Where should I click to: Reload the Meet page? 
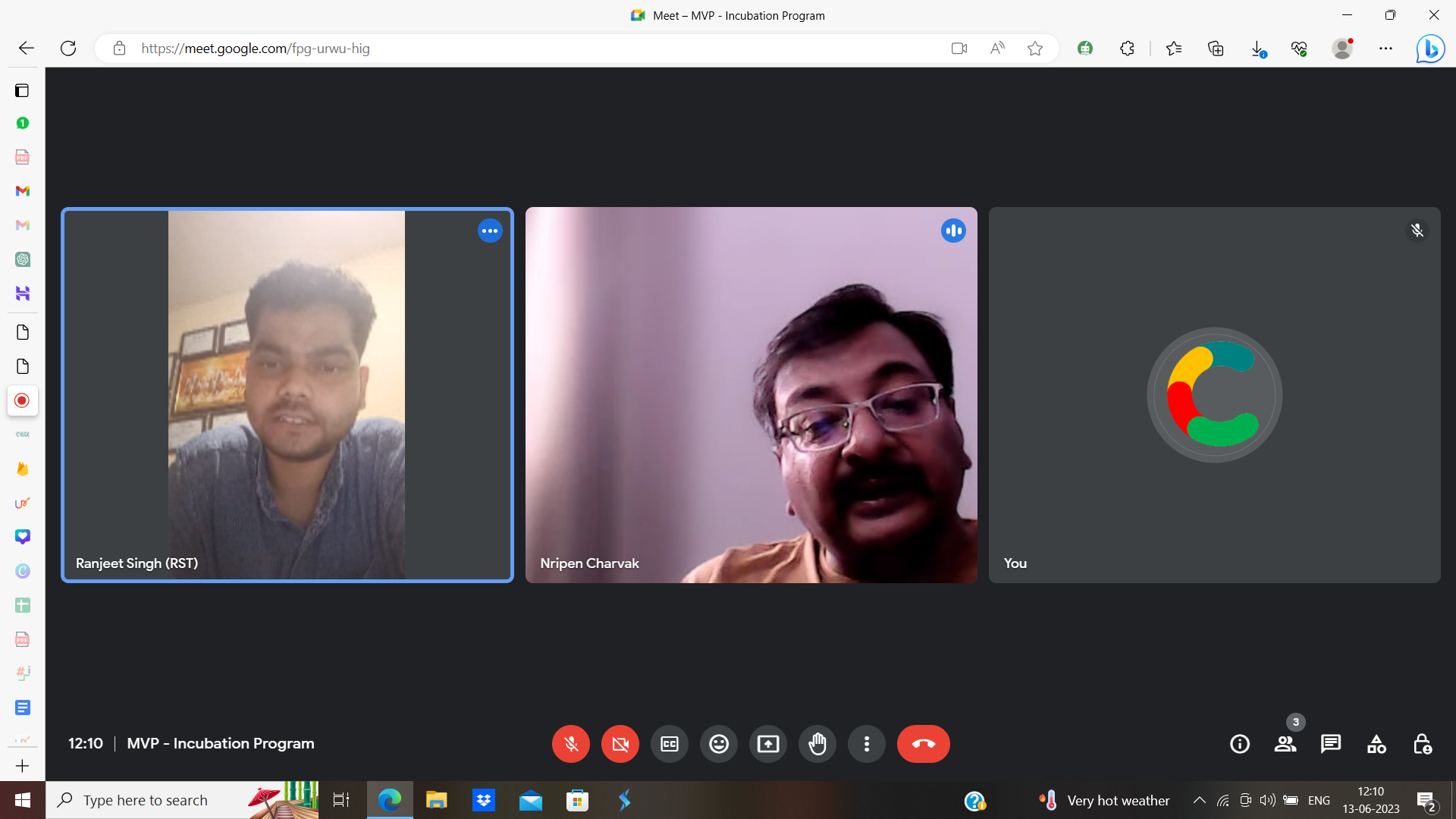click(68, 49)
